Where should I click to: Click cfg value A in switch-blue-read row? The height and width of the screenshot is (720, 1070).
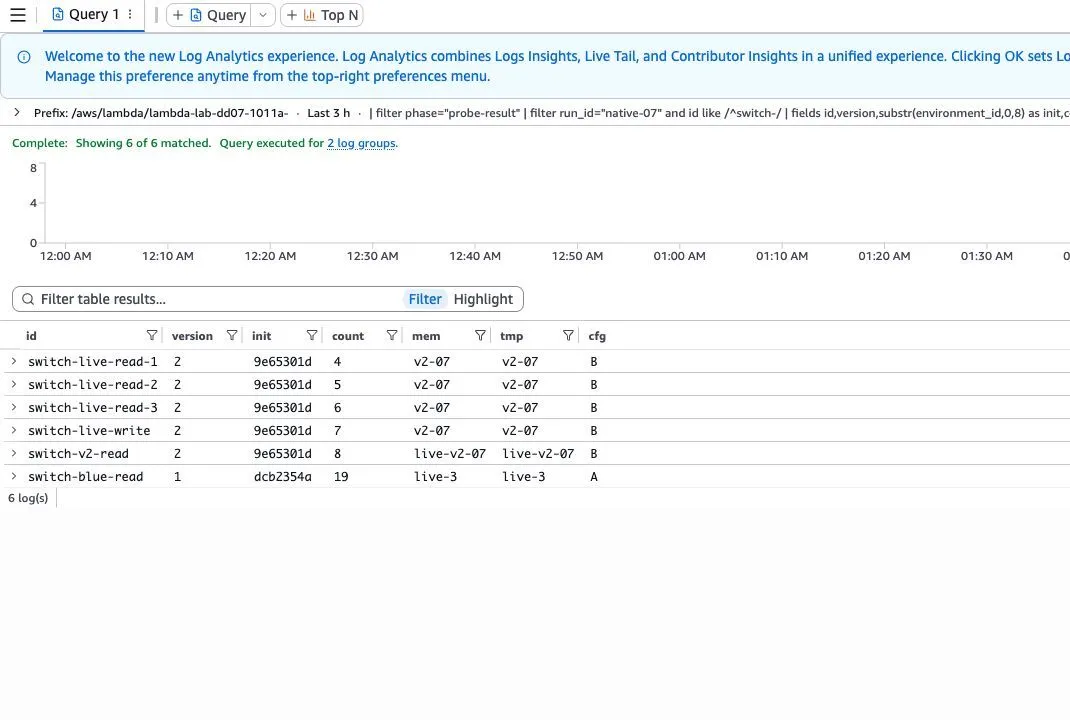click(x=594, y=476)
